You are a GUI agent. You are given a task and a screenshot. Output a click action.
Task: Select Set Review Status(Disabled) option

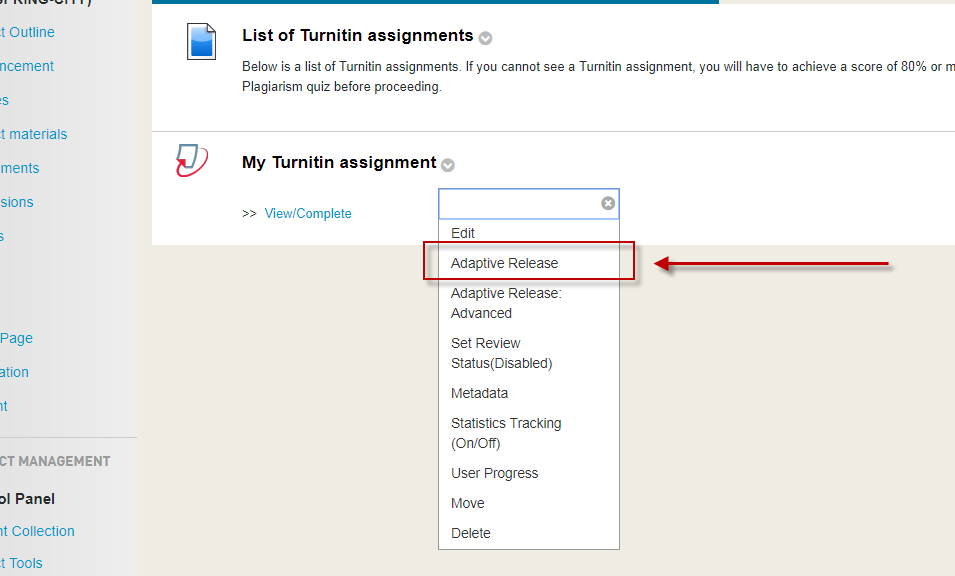501,353
